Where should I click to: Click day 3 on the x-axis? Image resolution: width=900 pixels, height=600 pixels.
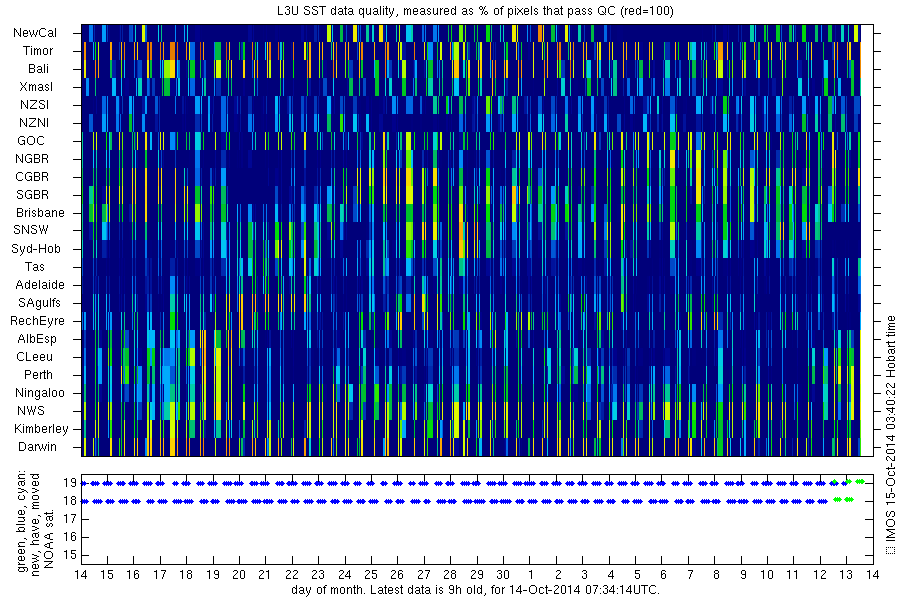coord(584,575)
